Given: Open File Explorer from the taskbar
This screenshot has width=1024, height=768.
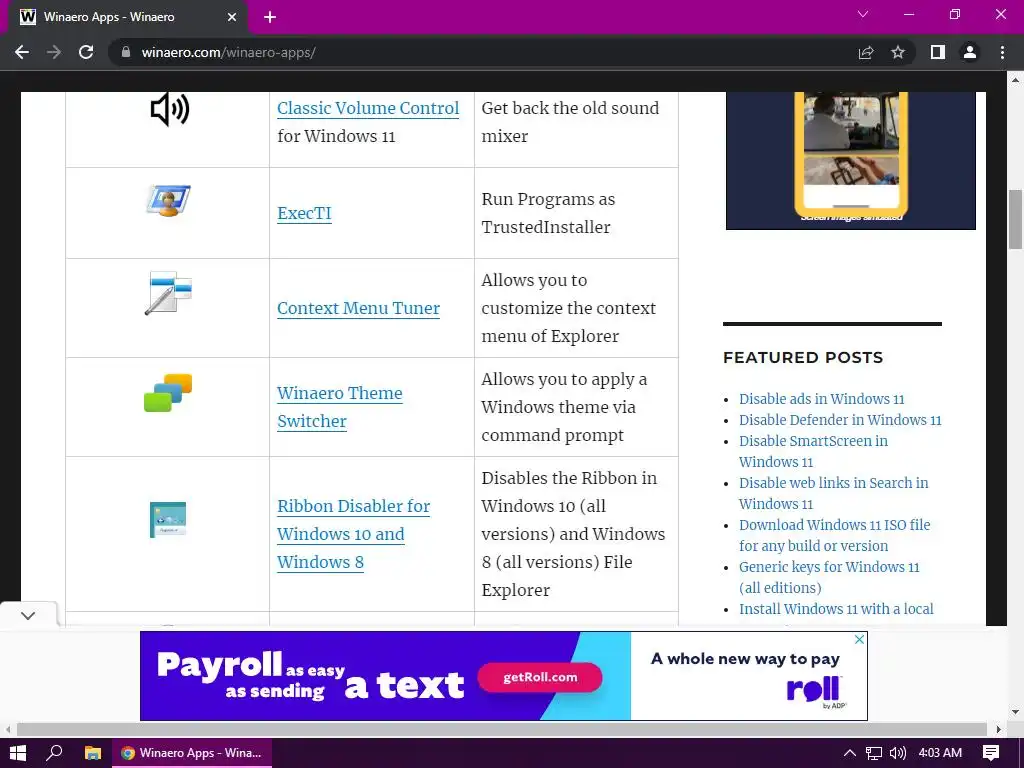Looking at the screenshot, I should (x=93, y=753).
